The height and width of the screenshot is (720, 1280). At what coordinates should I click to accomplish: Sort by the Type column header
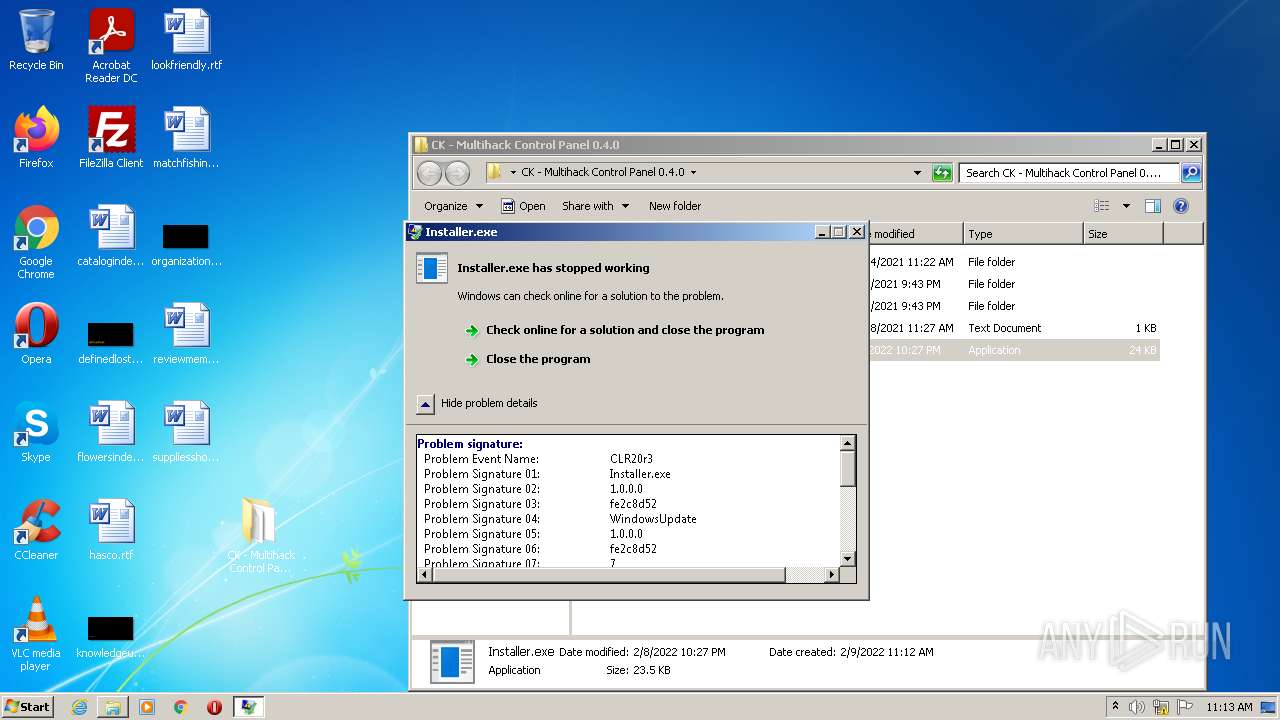pos(1023,234)
